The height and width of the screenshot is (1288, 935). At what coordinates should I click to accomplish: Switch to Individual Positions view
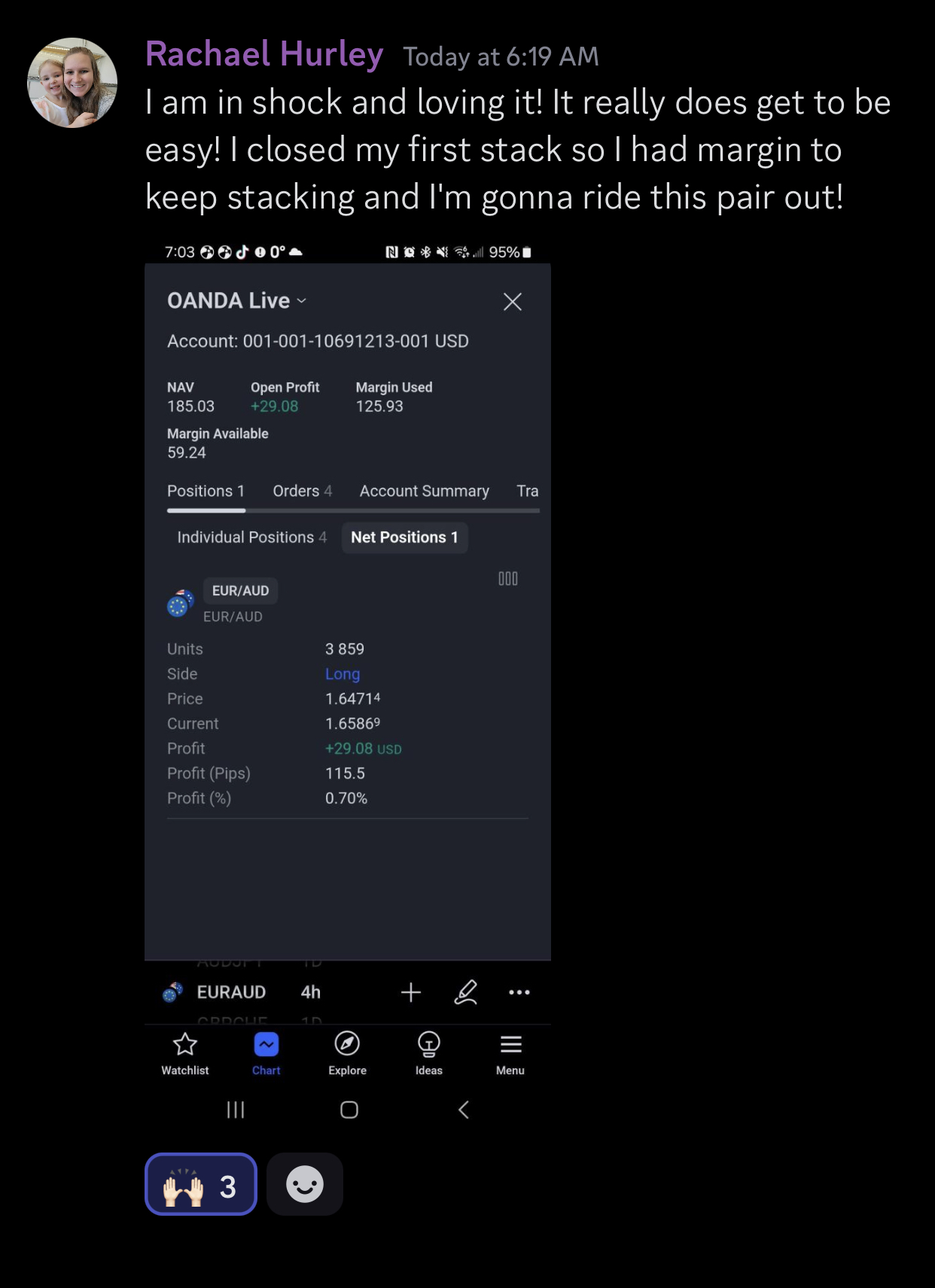click(x=251, y=537)
